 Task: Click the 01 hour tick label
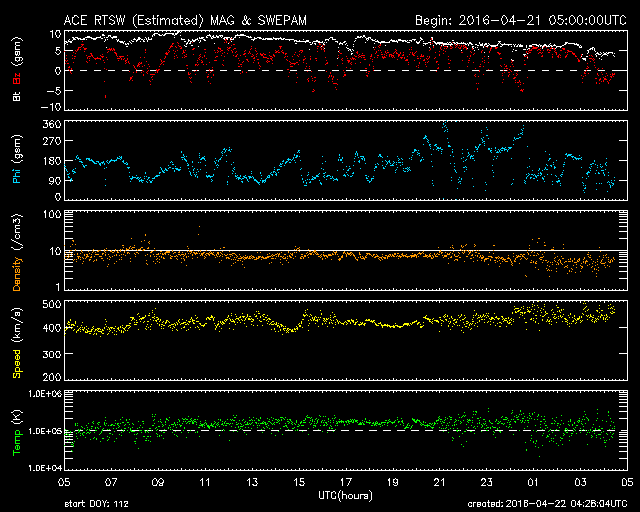[x=533, y=481]
